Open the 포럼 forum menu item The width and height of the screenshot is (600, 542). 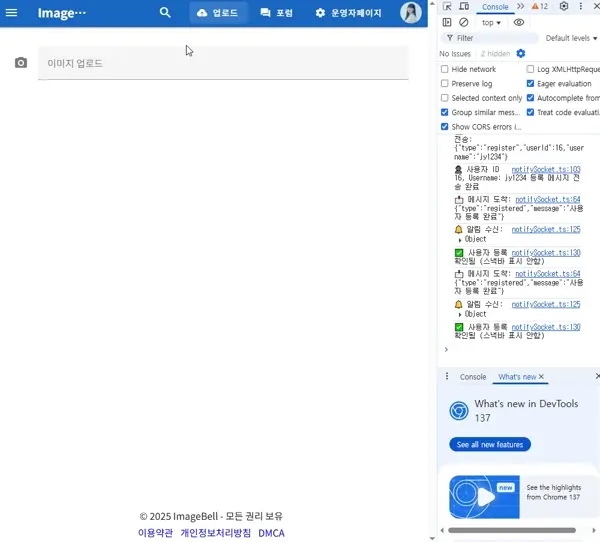pyautogui.click(x=277, y=13)
